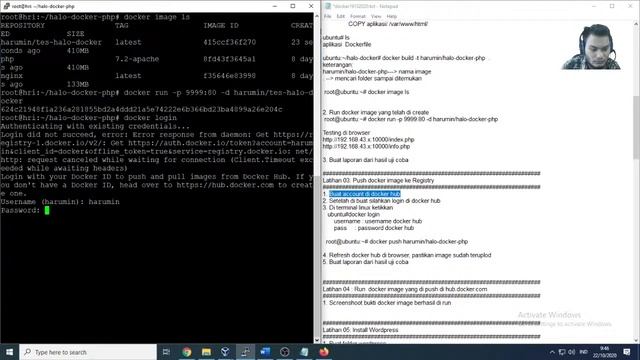
Task: Close the PuTTY terminal window
Action: 311,6
